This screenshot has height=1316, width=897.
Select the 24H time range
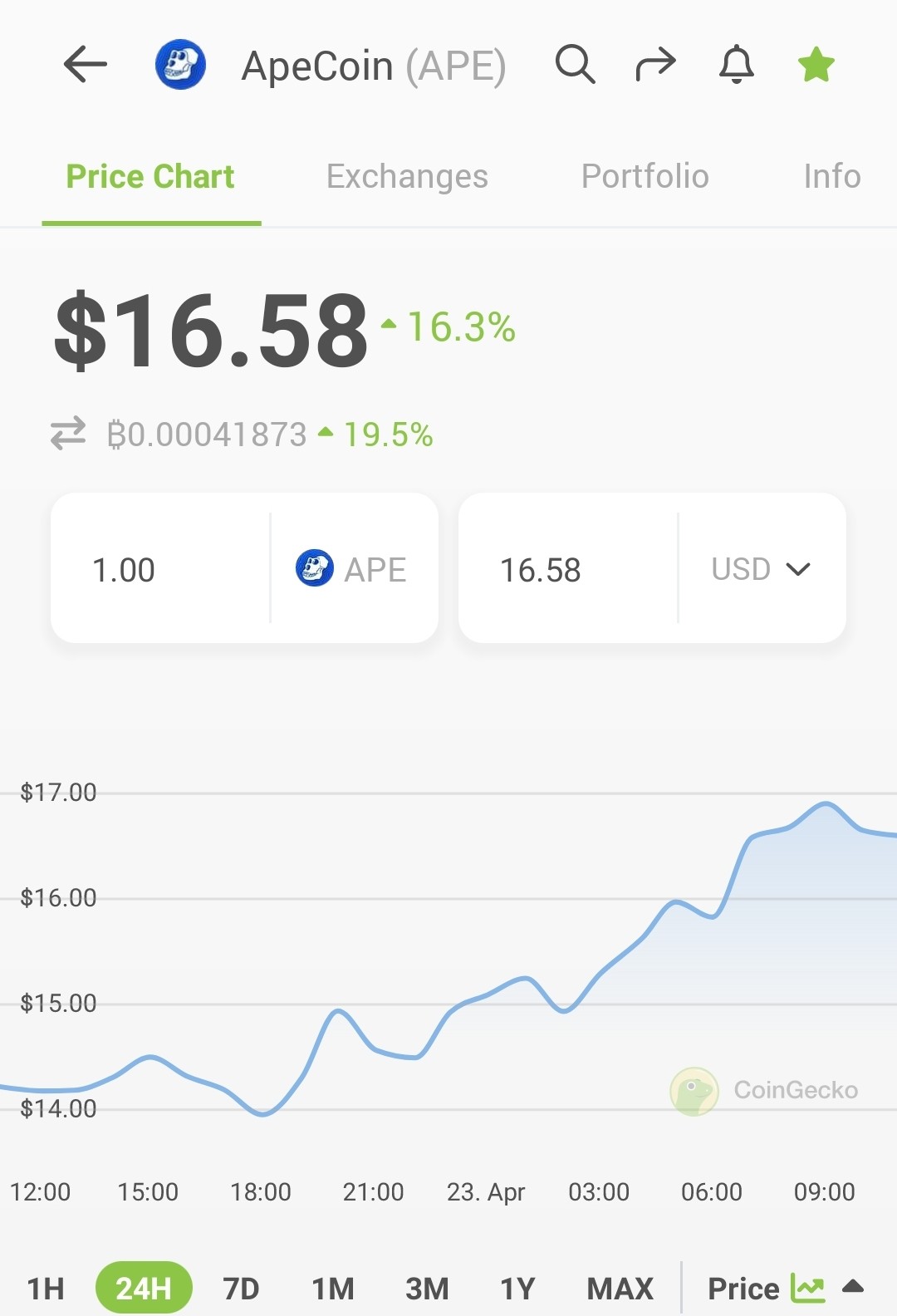pyautogui.click(x=144, y=1289)
